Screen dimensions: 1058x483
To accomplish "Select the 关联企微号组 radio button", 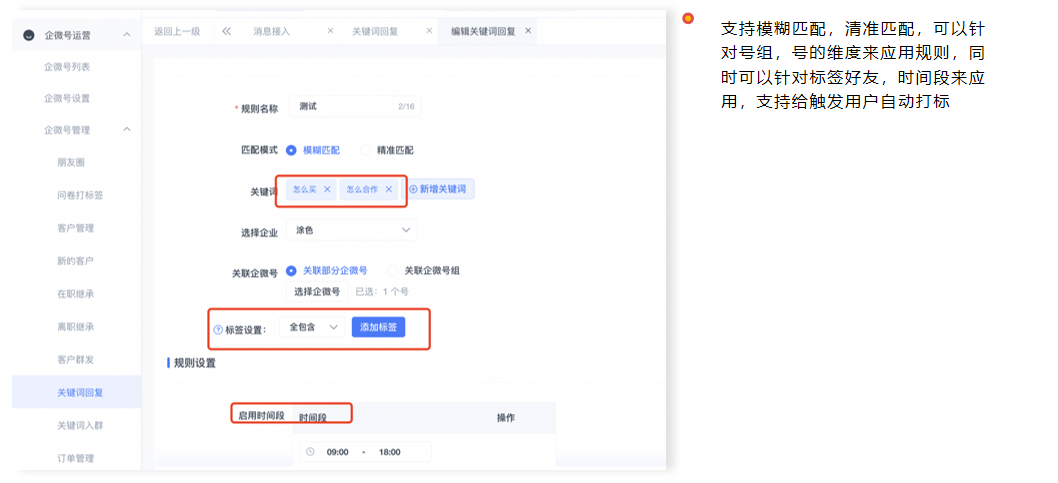I will click(393, 271).
